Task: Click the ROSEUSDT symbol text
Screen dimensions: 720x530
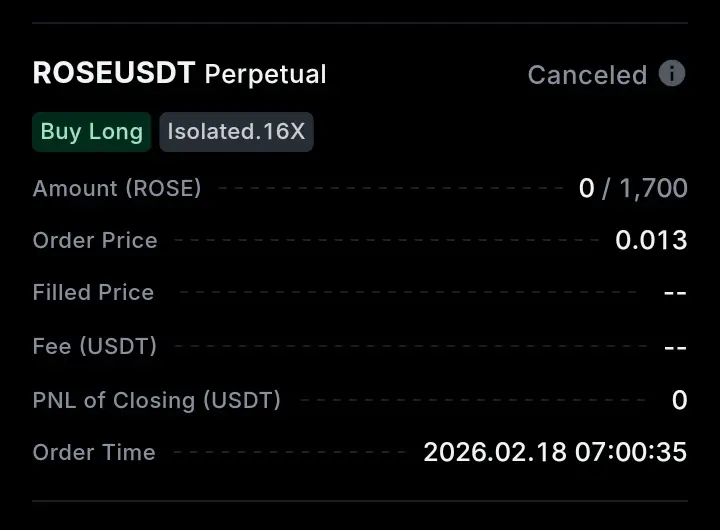Action: 114,73
